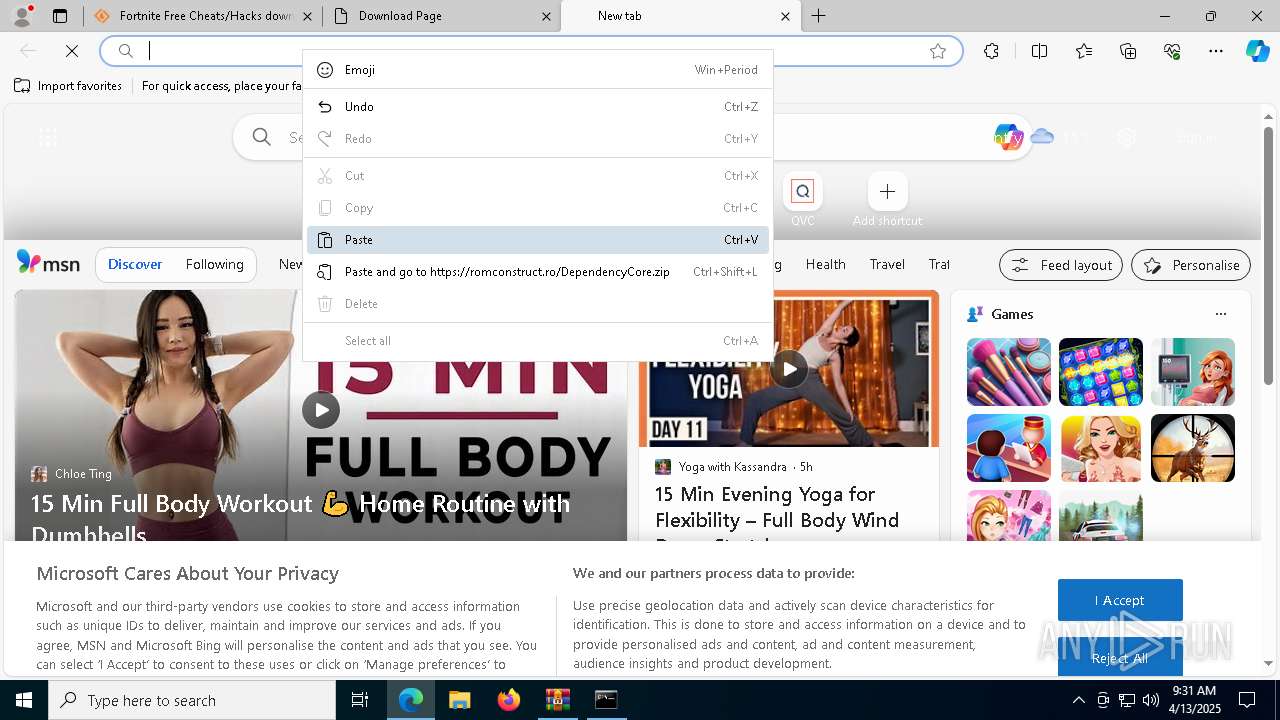Select the Discover feed tab
The height and width of the screenshot is (720, 1280).
coord(135,264)
